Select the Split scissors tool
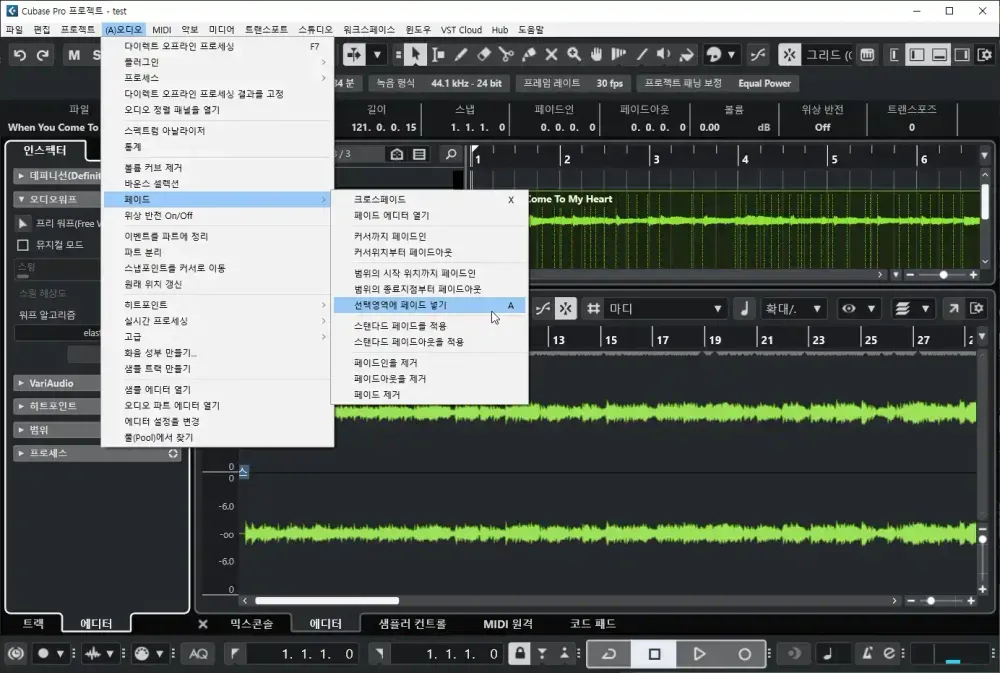Screen dimensions: 1000x673 click(x=506, y=55)
